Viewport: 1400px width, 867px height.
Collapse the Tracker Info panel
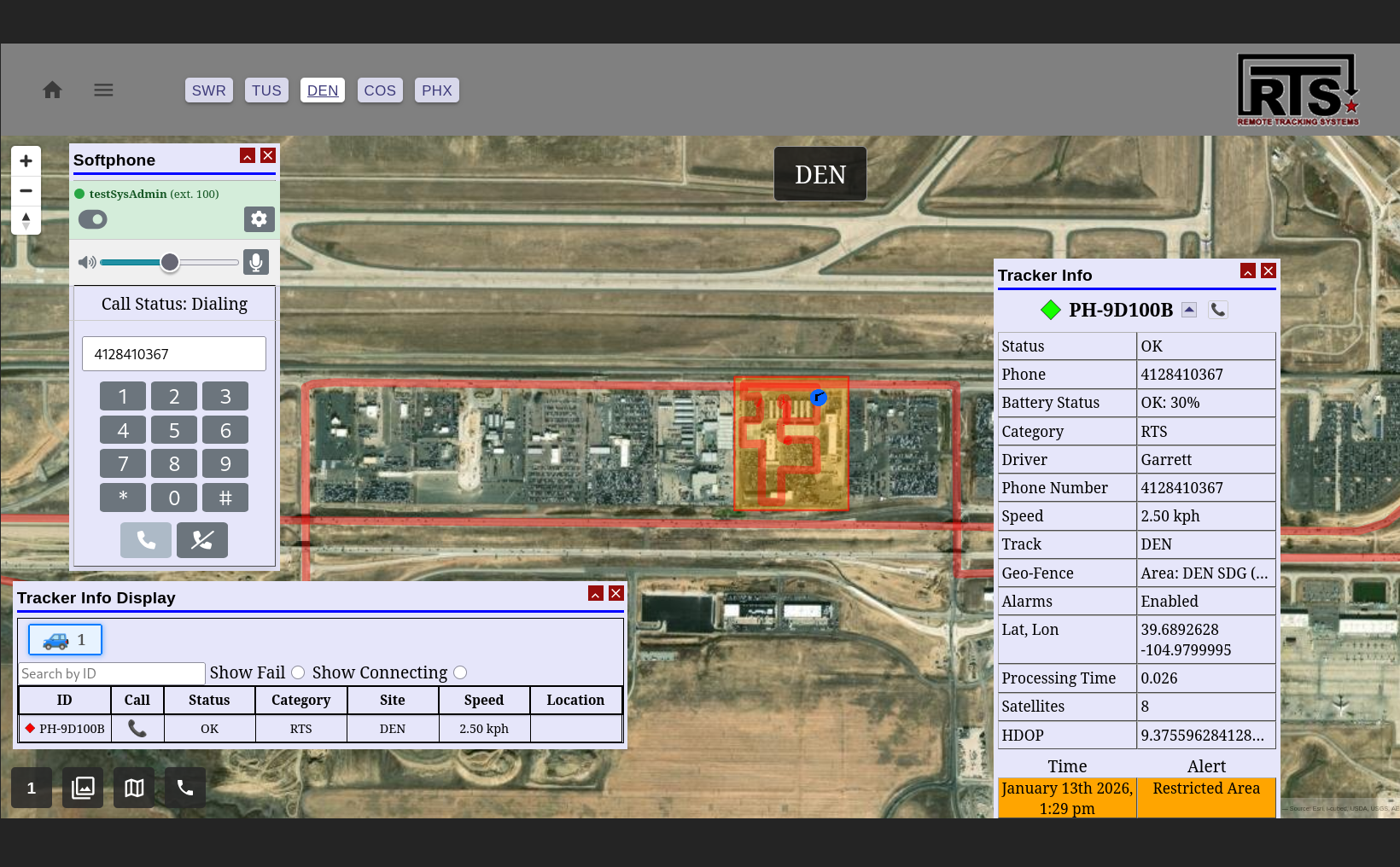coord(1248,271)
